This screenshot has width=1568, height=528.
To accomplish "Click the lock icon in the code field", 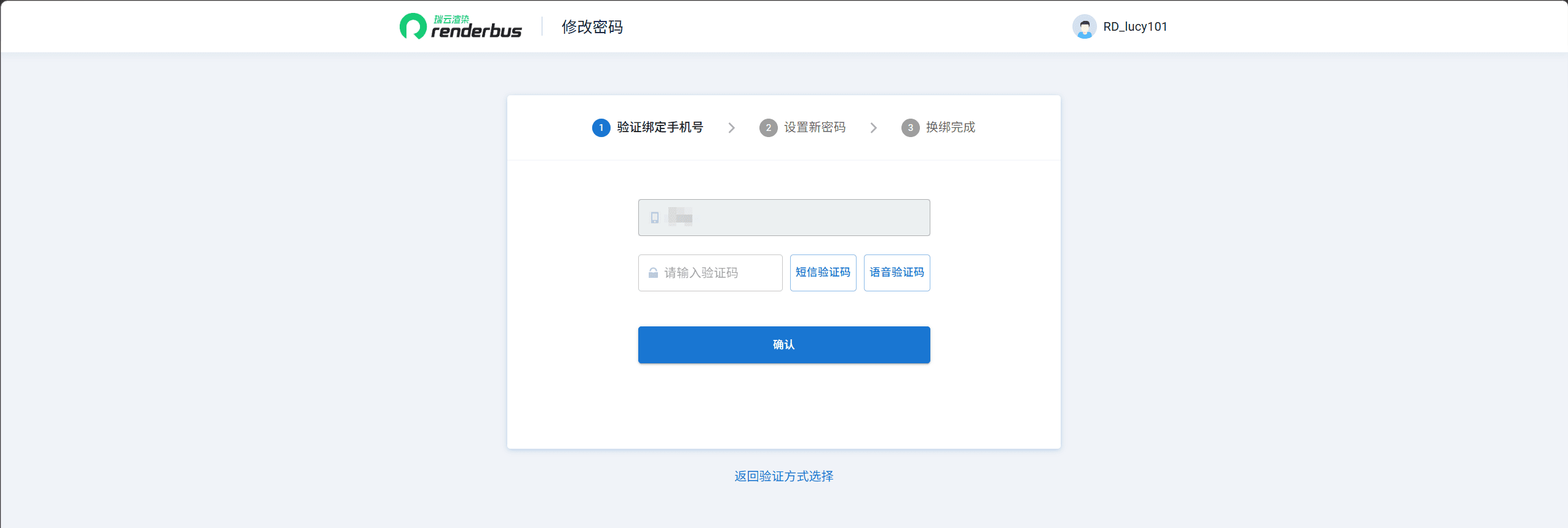I will pyautogui.click(x=653, y=273).
